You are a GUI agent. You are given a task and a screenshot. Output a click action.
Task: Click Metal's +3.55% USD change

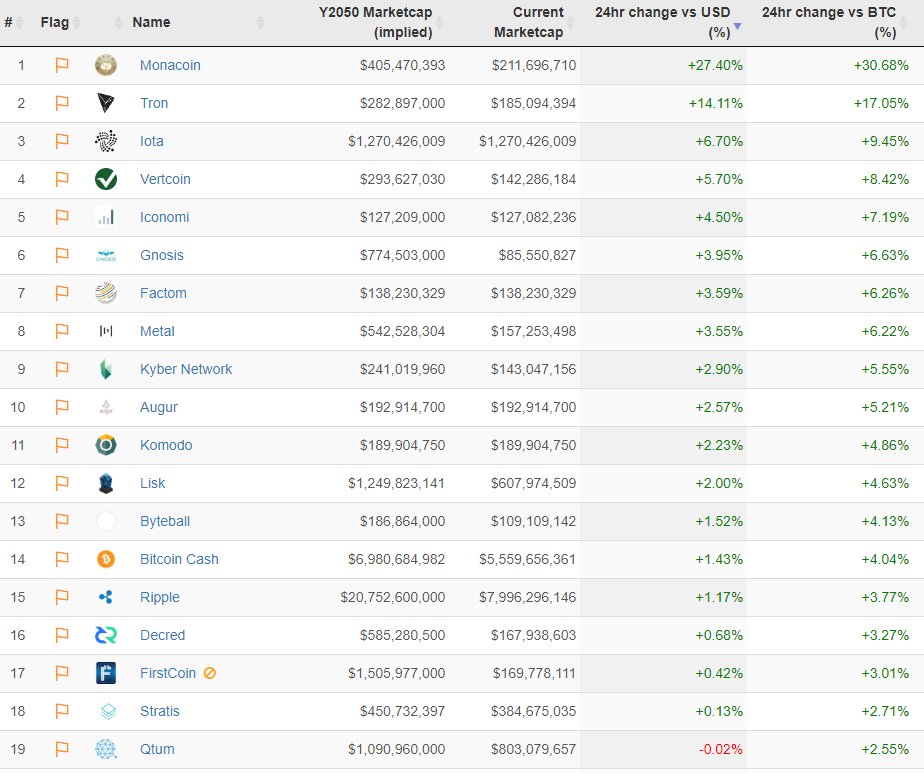pyautogui.click(x=719, y=331)
